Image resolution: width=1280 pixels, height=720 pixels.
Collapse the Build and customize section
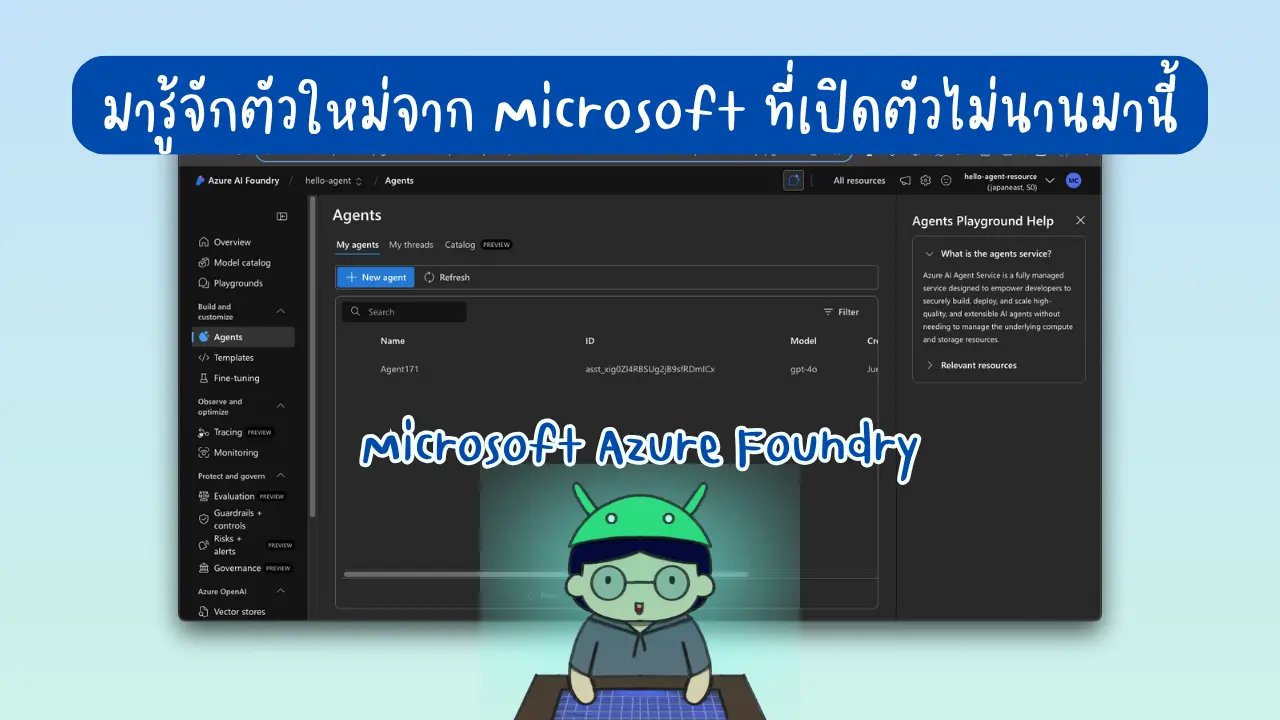tap(280, 311)
